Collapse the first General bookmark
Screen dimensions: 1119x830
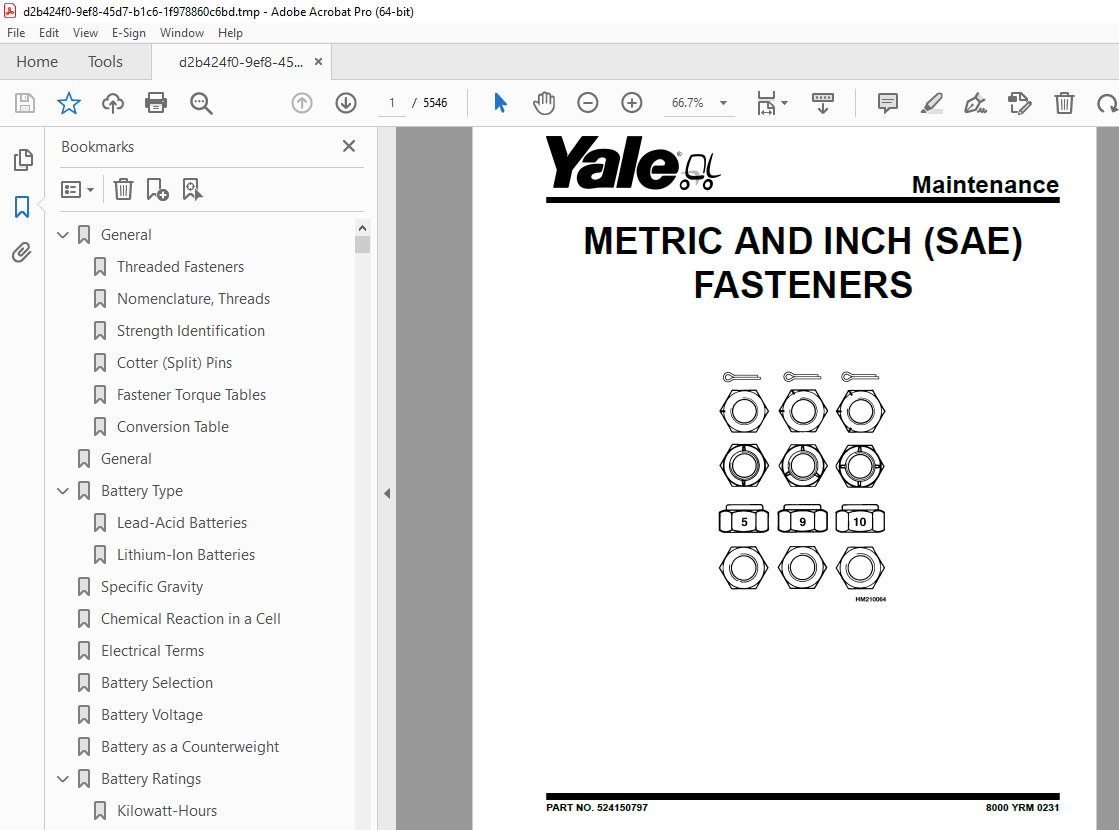[x=63, y=235]
